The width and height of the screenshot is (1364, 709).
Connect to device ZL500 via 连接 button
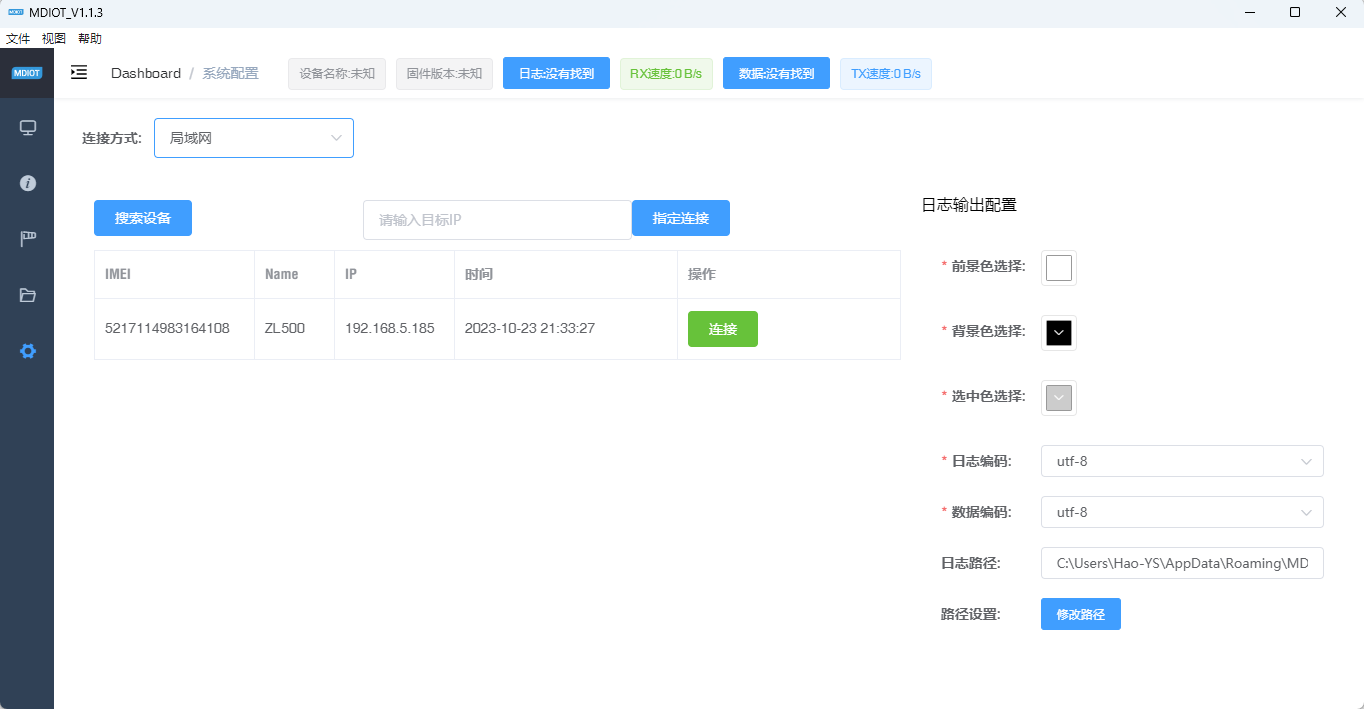tap(722, 329)
